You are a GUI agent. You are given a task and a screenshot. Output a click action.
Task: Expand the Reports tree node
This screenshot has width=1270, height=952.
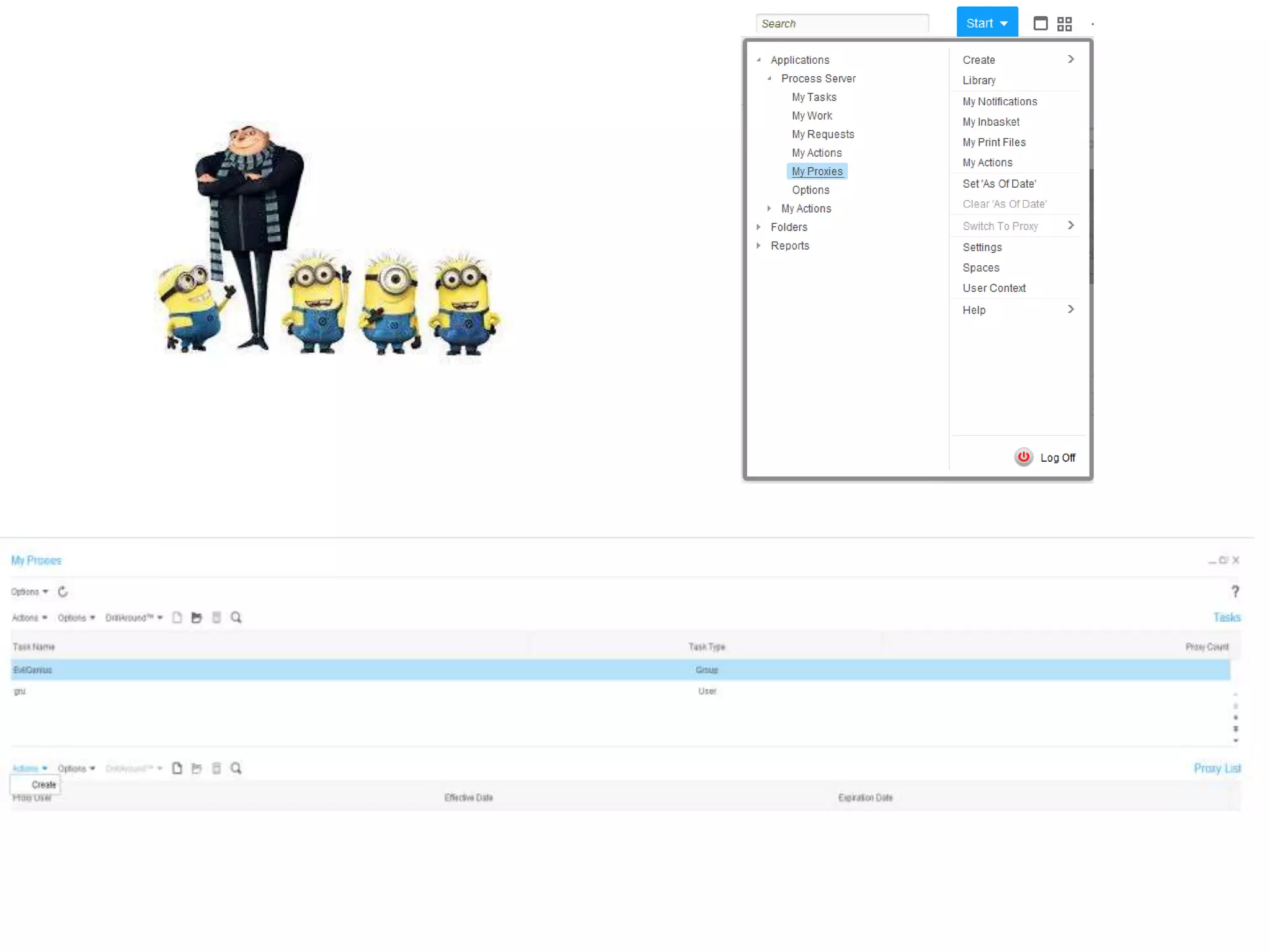[758, 245]
